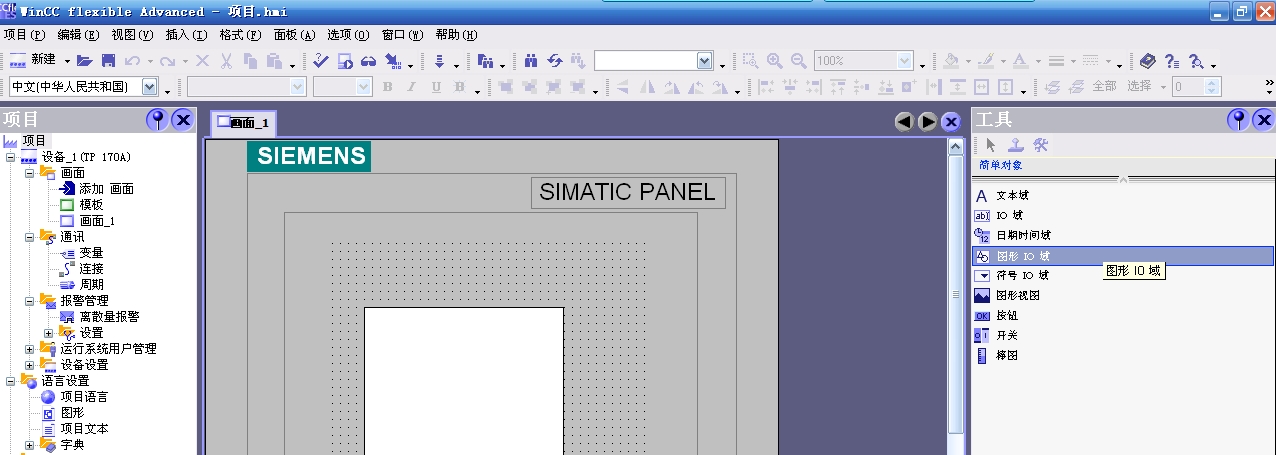The image size is (1276, 455).
Task: Open the 中文(中华人民共和国) language dropdown
Action: pos(150,87)
